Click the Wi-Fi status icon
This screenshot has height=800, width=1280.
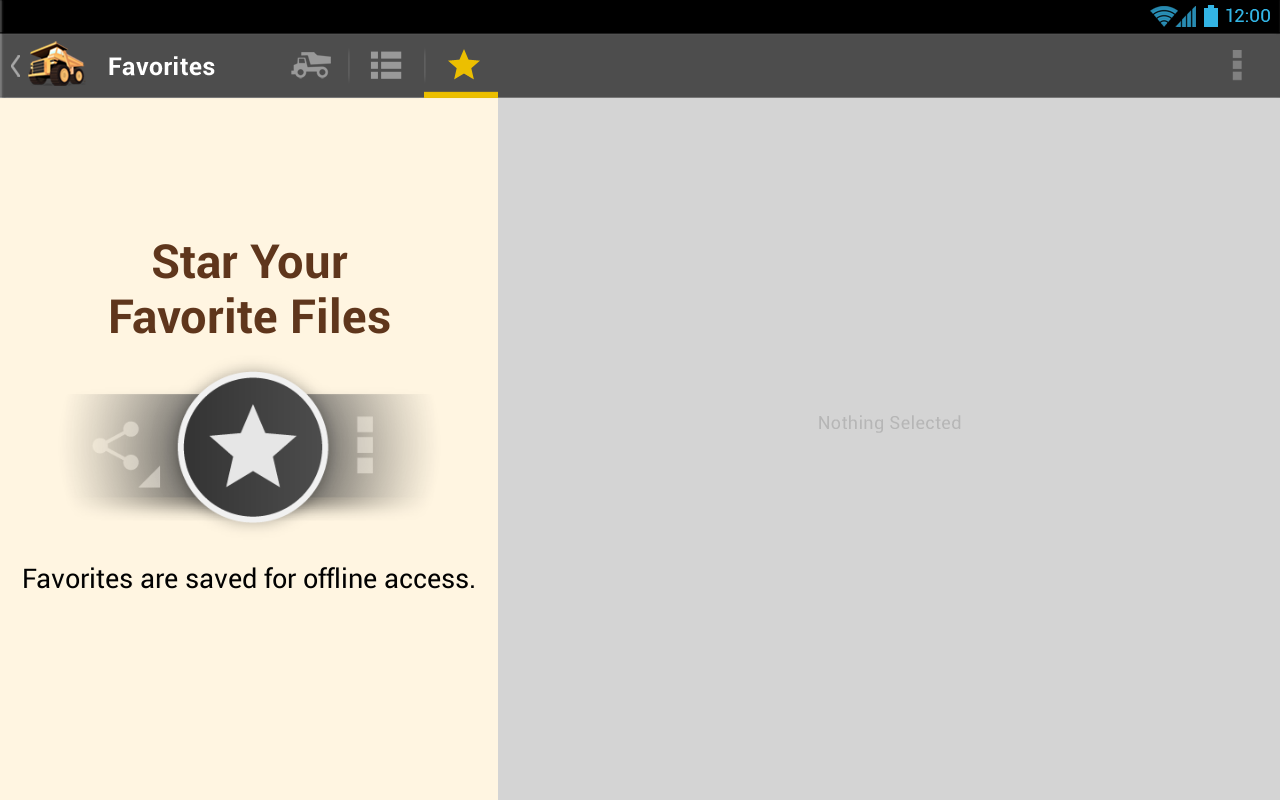[1163, 16]
